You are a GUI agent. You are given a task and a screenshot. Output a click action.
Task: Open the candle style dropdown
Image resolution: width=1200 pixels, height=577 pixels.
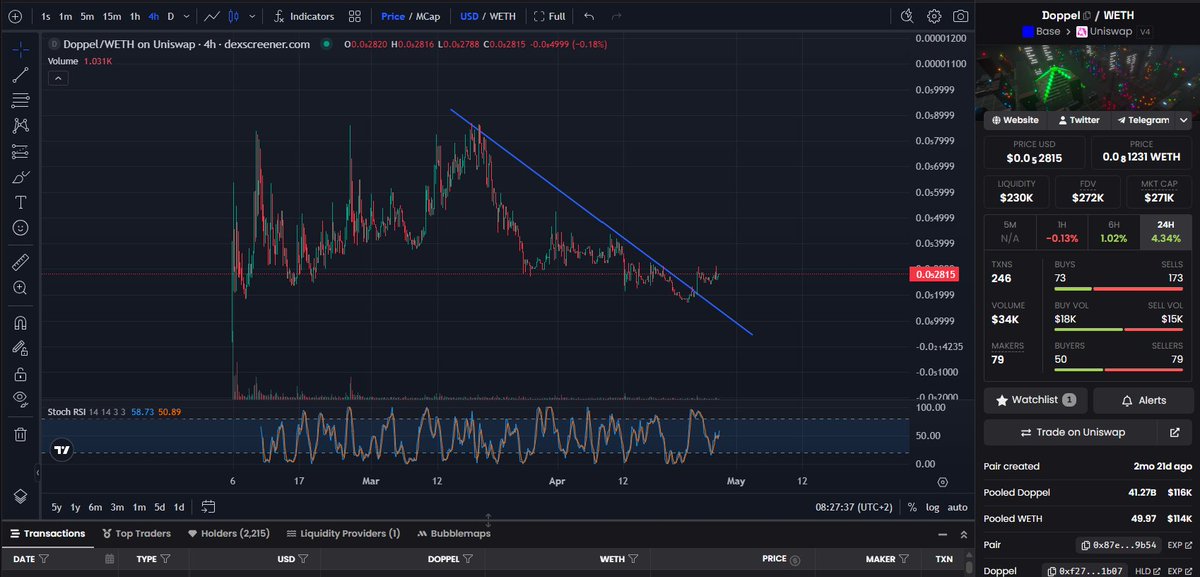[x=250, y=16]
